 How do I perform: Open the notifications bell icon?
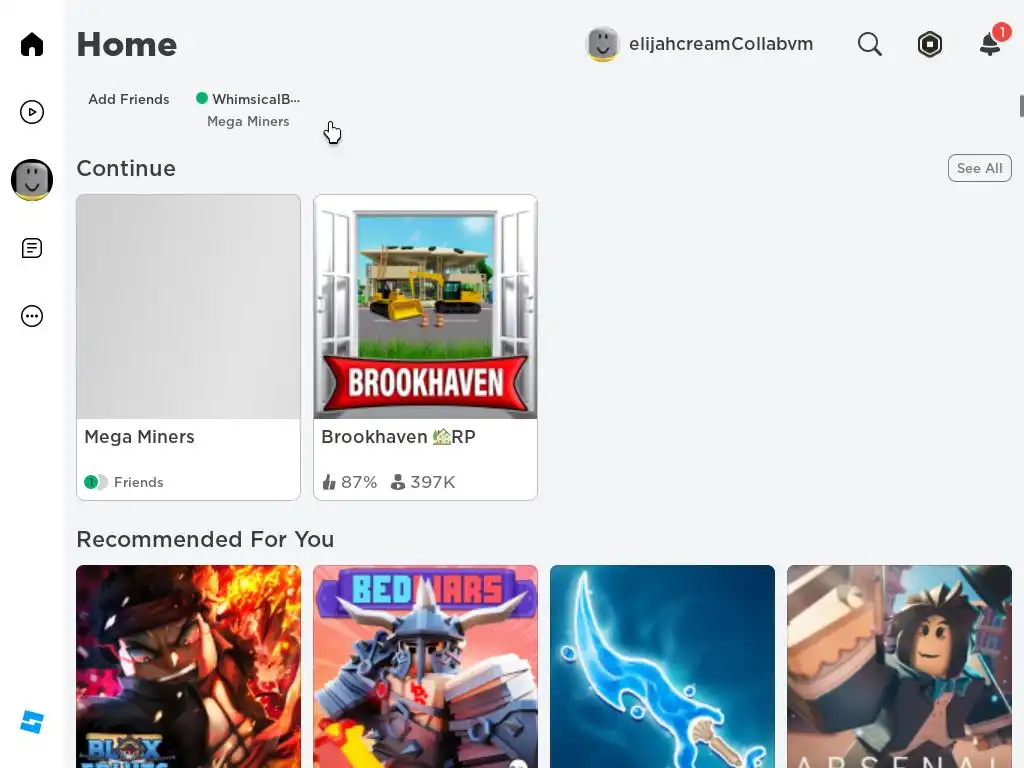991,44
